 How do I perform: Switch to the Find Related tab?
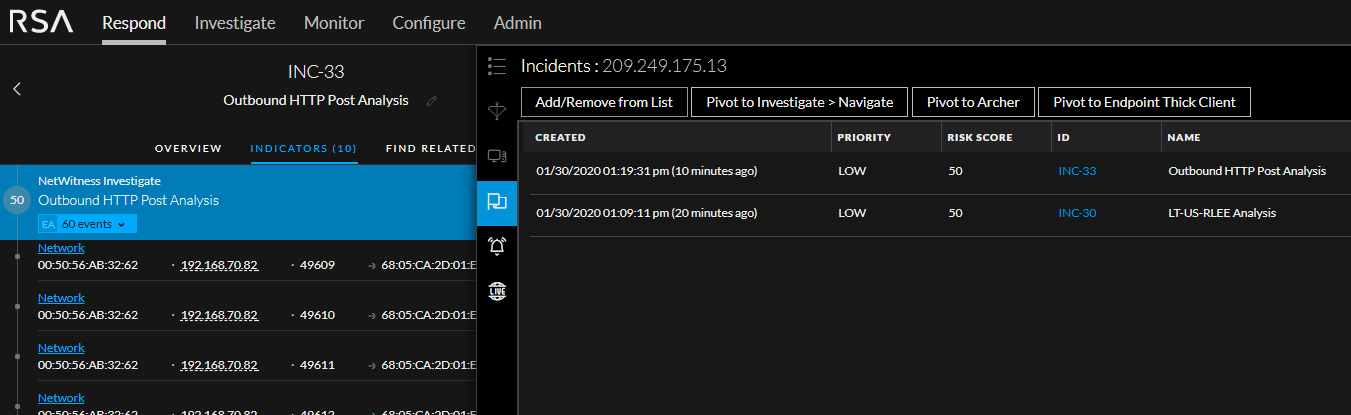click(x=430, y=149)
